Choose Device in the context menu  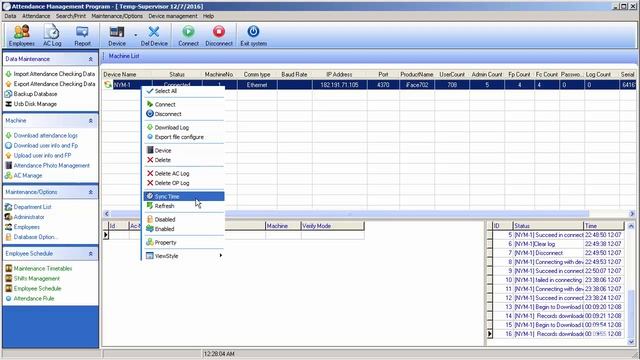click(x=184, y=151)
